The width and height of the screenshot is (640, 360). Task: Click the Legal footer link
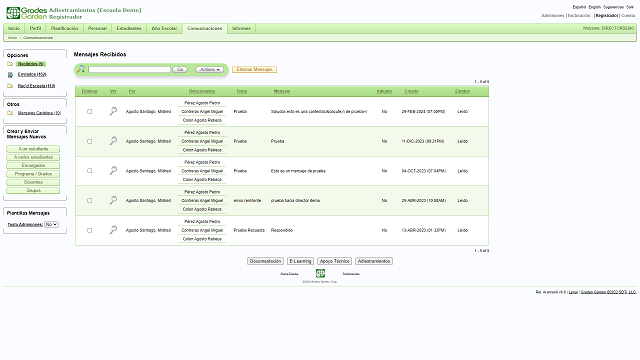(573, 292)
